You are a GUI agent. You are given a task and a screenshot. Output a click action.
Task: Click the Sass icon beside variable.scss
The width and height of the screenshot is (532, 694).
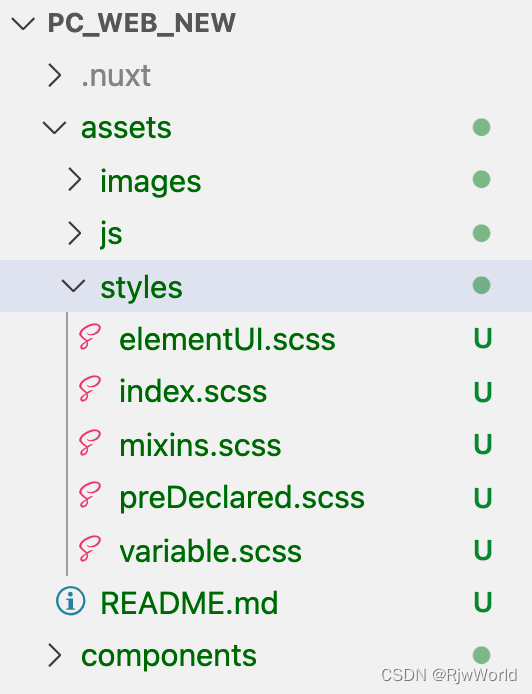pyautogui.click(x=90, y=549)
